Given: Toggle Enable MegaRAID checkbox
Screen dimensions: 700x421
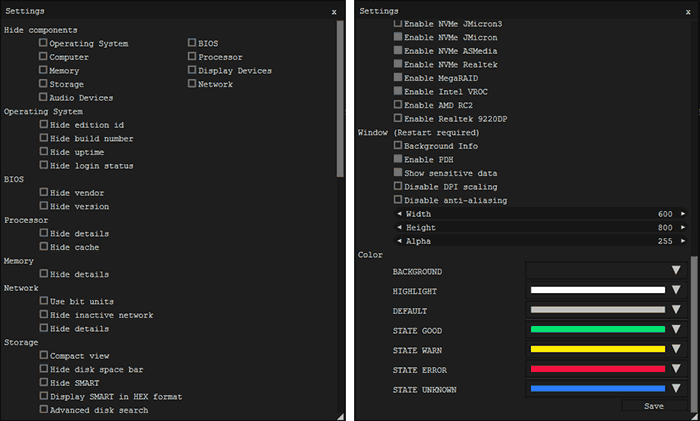Looking at the screenshot, I should click(398, 77).
